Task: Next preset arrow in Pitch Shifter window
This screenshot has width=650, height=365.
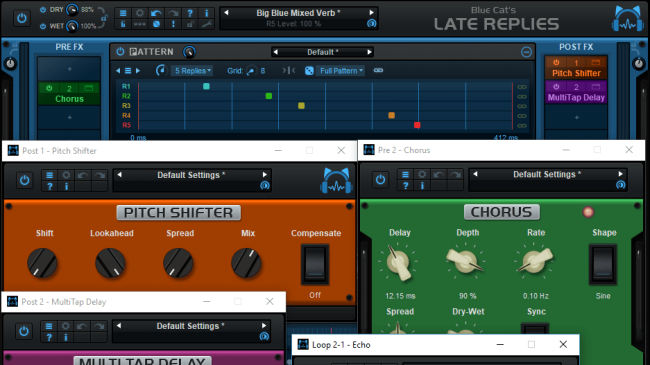Action: click(x=264, y=175)
